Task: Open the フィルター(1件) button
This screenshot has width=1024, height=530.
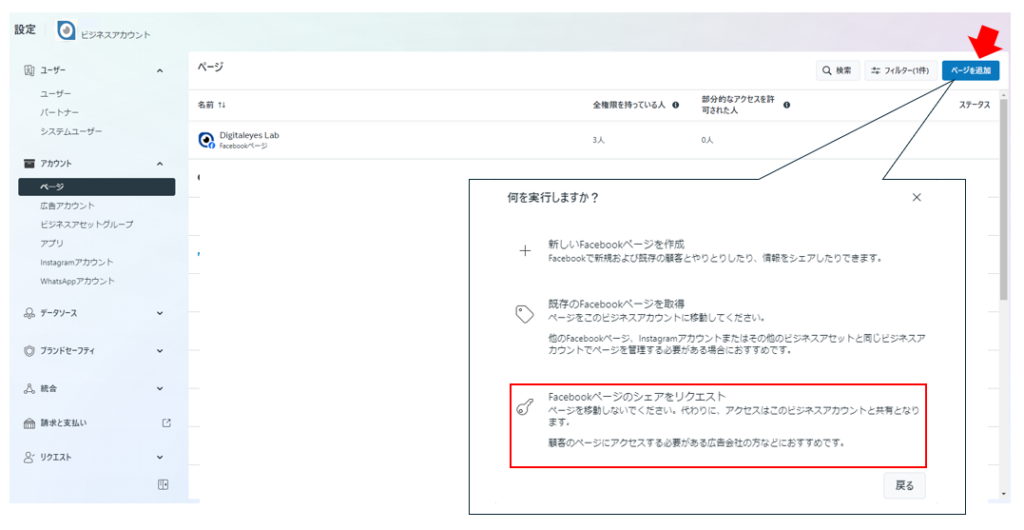Action: coord(901,70)
